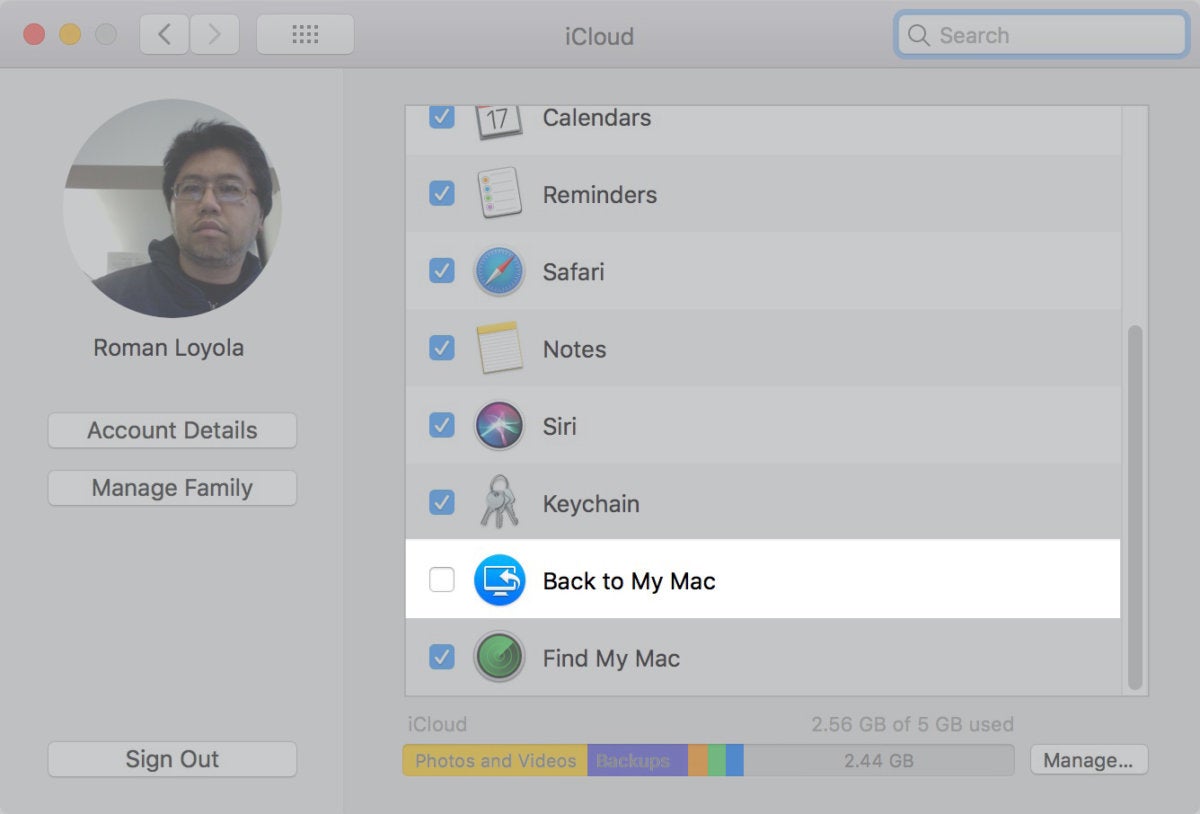
Task: Select the Keychain keys icon
Action: click(499, 503)
